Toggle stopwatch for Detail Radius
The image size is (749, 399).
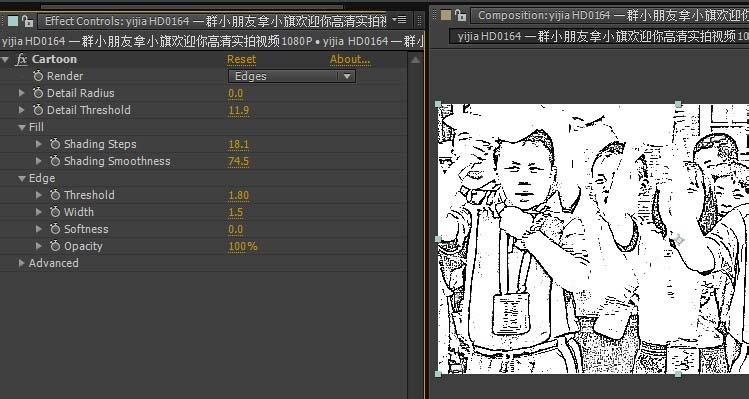click(38, 93)
